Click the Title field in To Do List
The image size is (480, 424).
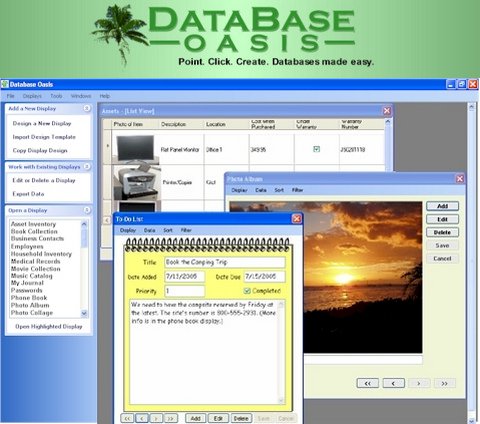pos(225,262)
